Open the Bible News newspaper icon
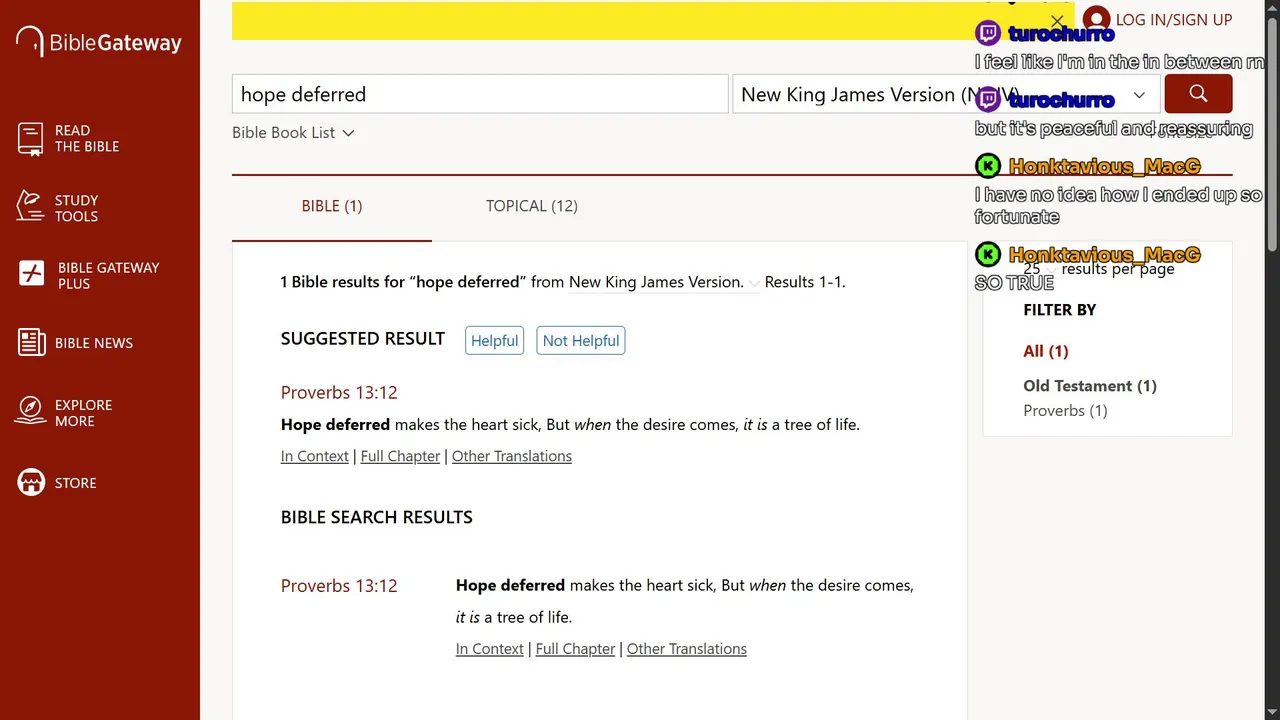 coord(31,342)
